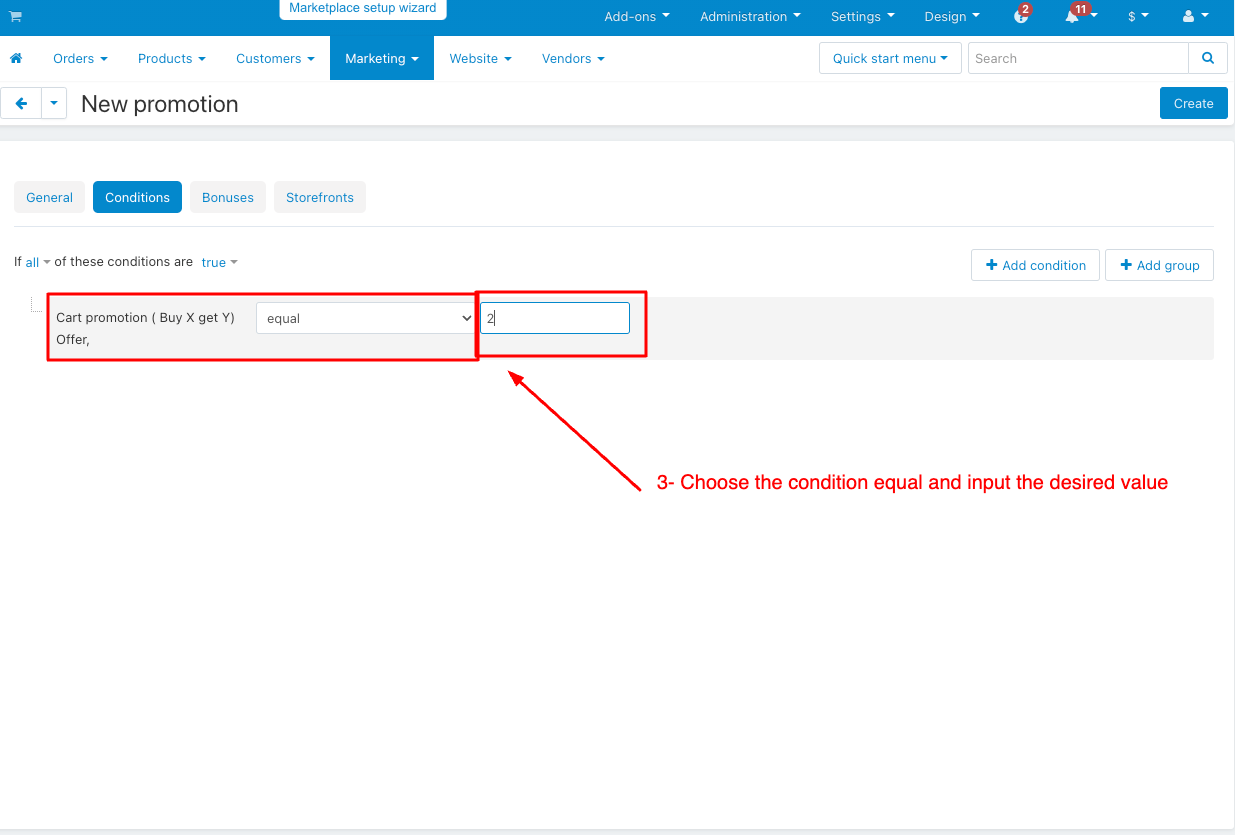Click the back arrow button
This screenshot has width=1235, height=835.
(21, 103)
